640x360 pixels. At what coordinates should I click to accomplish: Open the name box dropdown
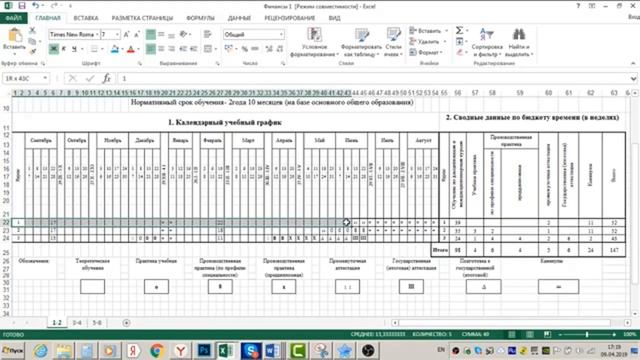pyautogui.click(x=45, y=78)
